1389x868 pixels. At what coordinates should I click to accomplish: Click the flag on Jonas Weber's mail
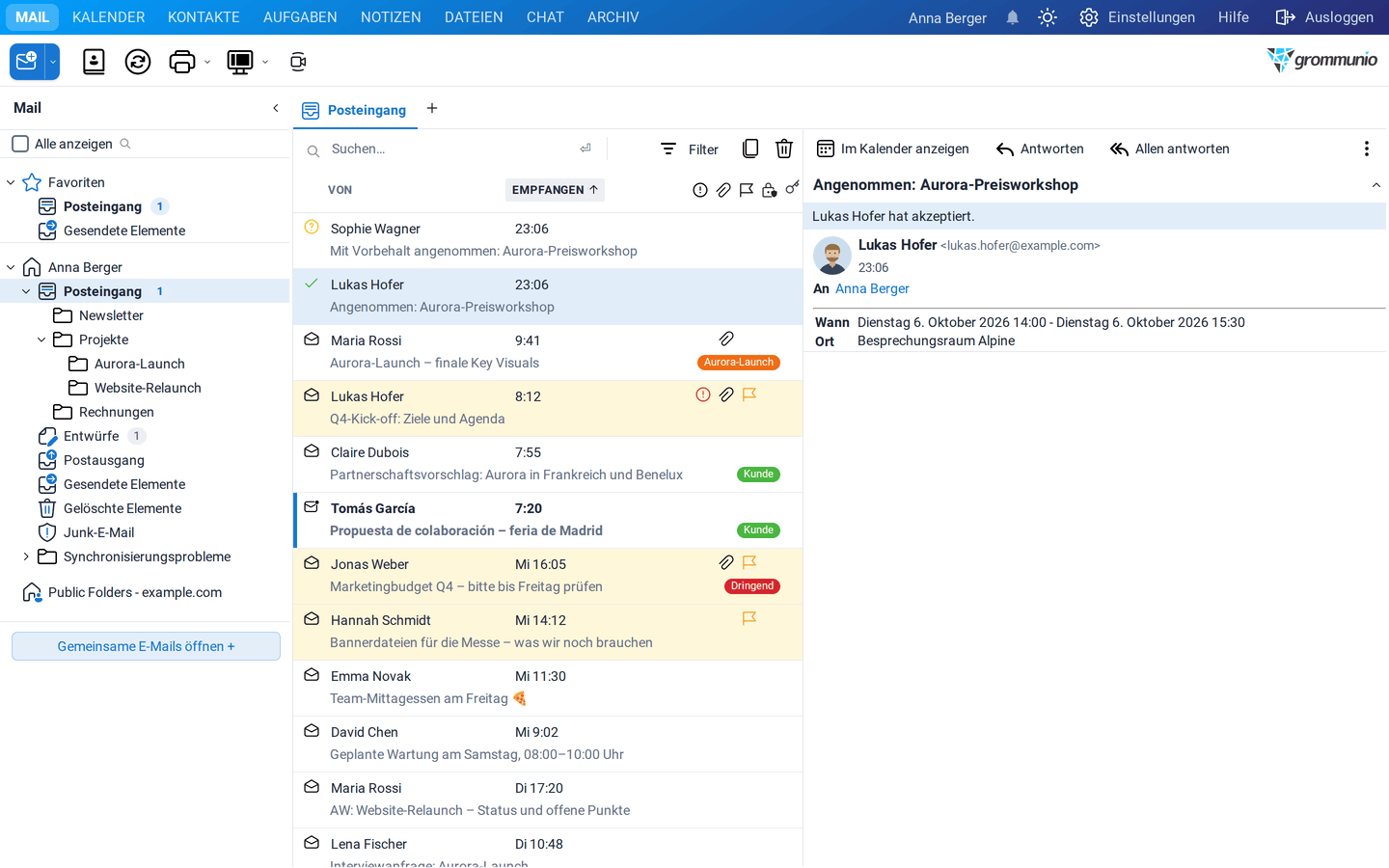tap(749, 562)
